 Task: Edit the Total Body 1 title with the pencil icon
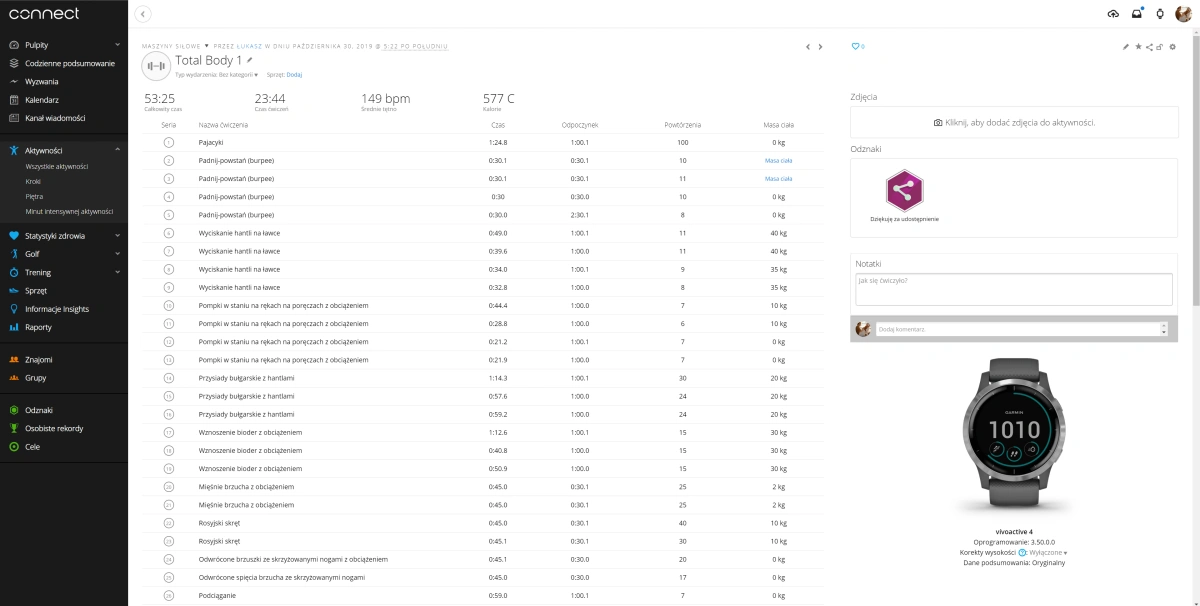pyautogui.click(x=250, y=61)
